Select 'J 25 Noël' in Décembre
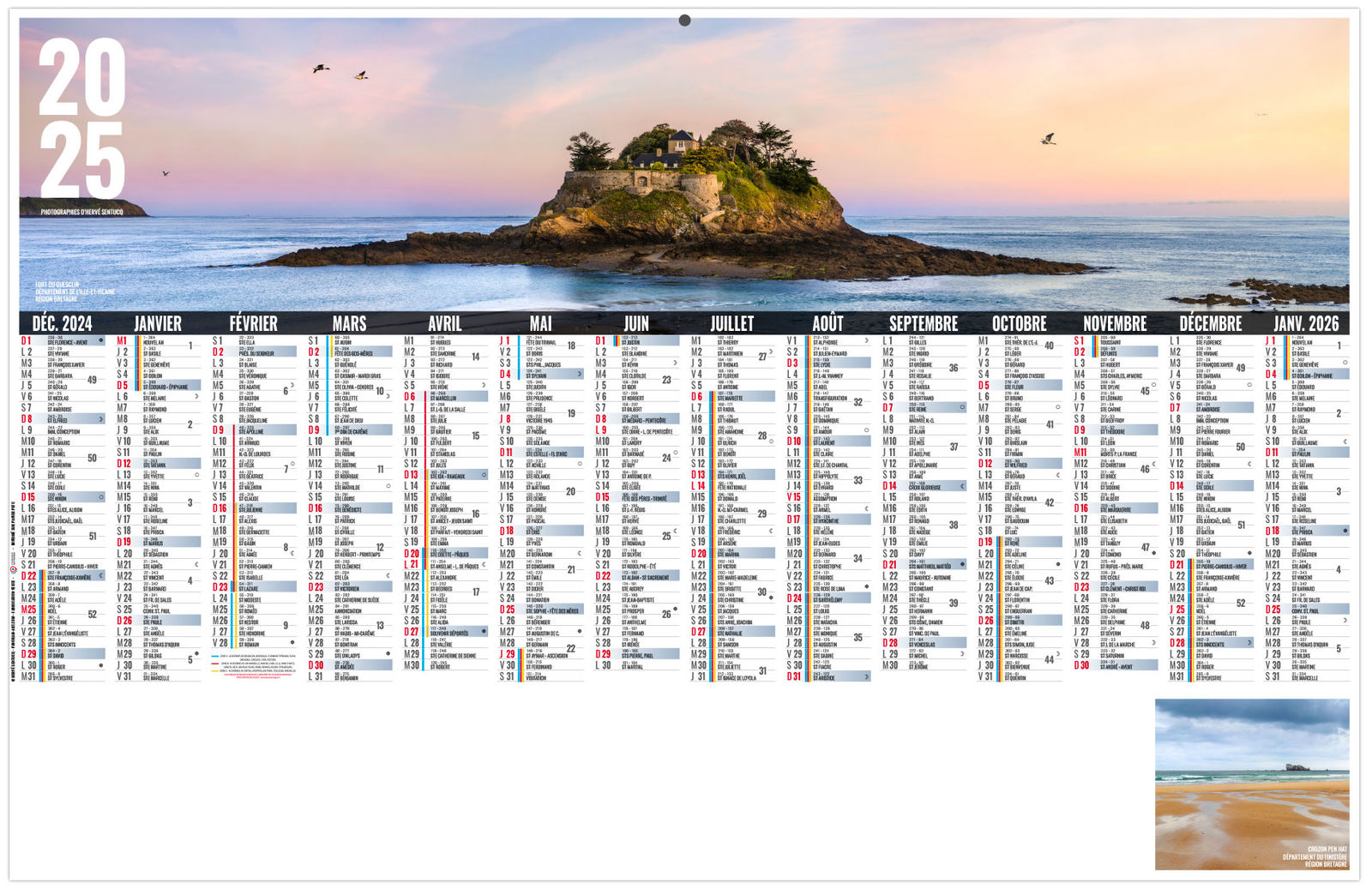Screen dimensions: 1372x889 point(1211,610)
